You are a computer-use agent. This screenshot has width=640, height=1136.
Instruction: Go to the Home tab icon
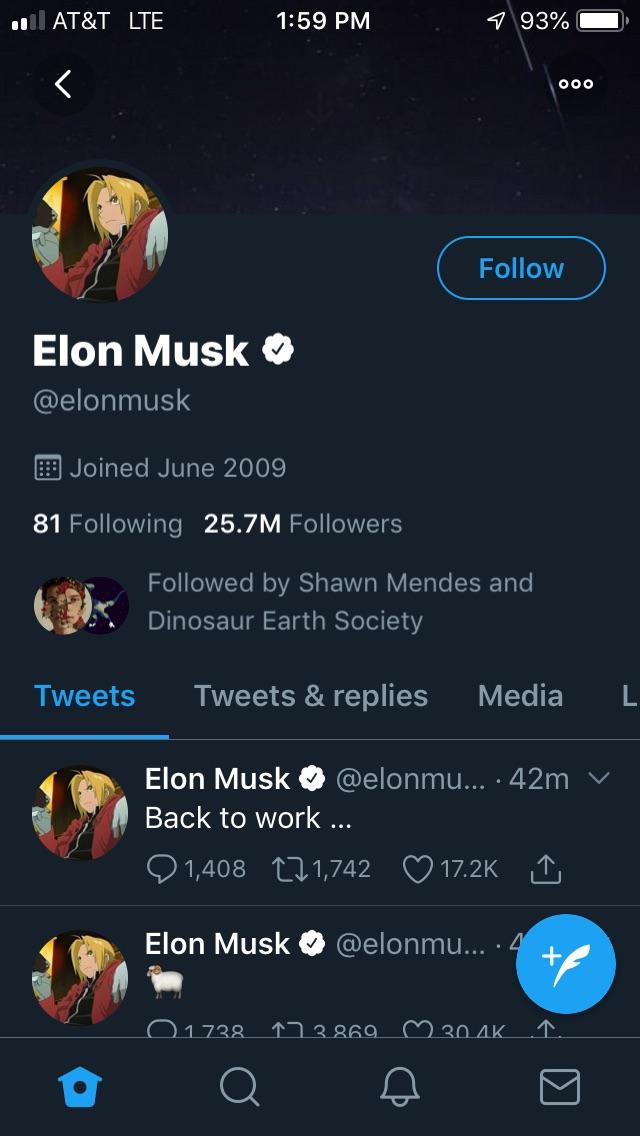[81, 1086]
